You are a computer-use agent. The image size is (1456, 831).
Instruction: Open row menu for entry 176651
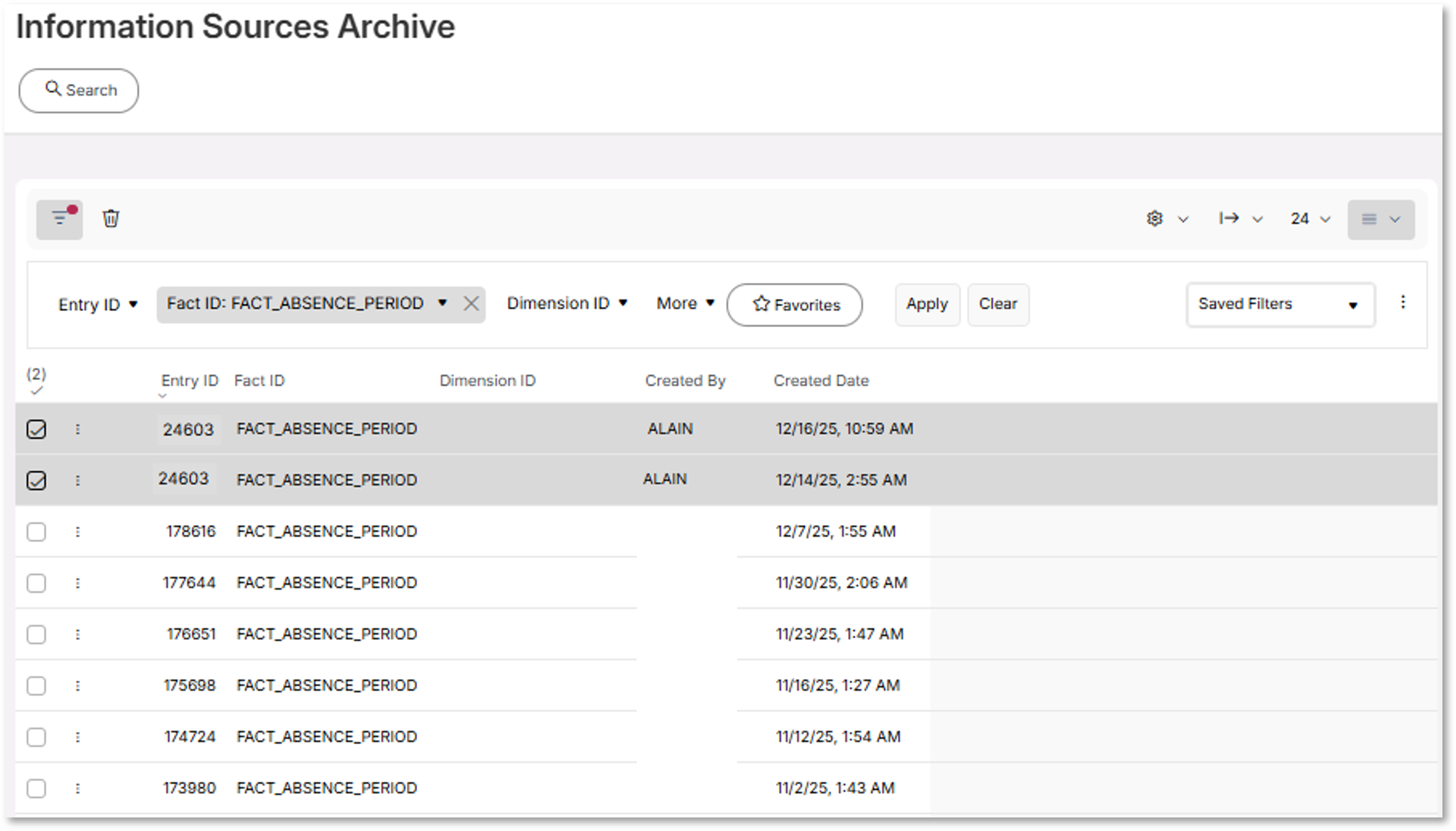(x=77, y=635)
